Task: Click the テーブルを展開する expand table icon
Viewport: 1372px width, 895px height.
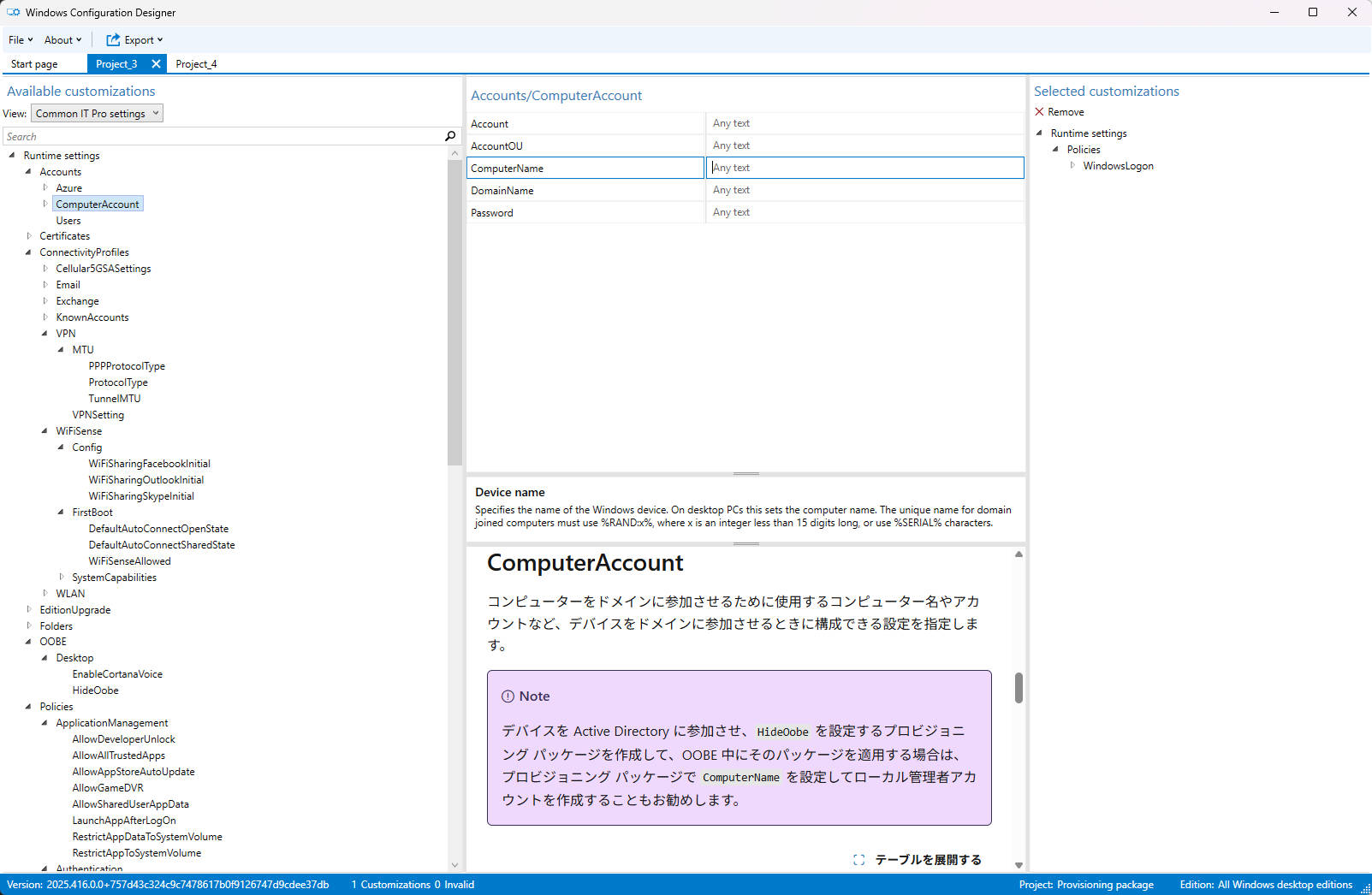Action: click(858, 859)
